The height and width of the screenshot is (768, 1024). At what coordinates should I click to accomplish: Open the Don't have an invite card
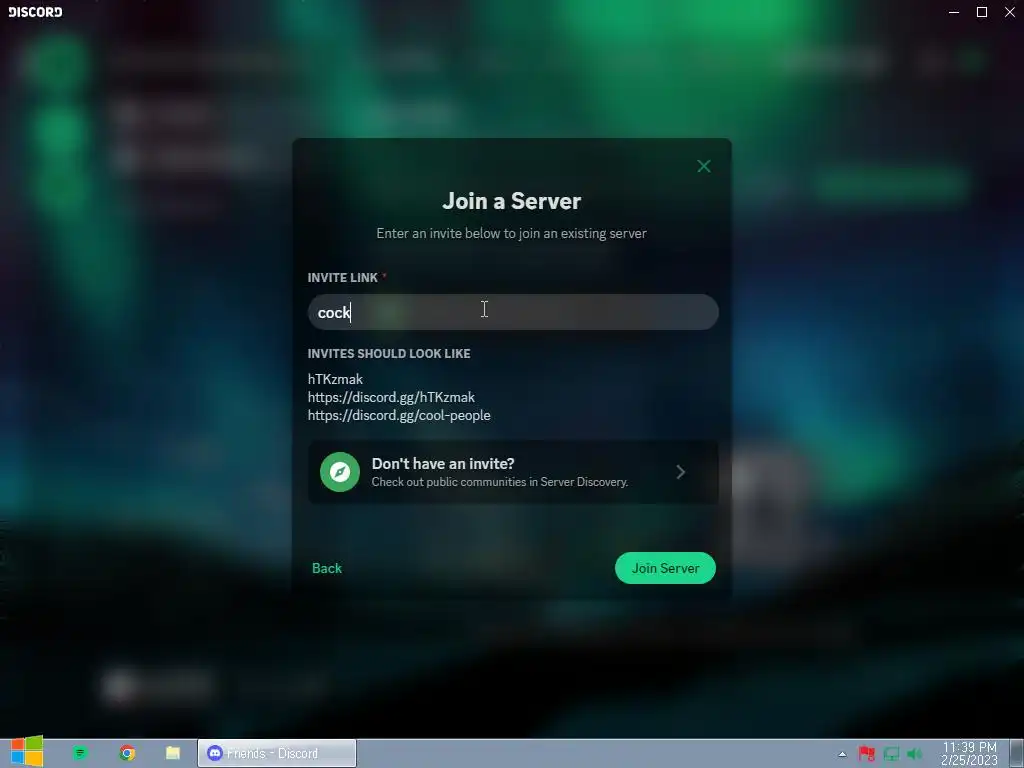tap(513, 472)
